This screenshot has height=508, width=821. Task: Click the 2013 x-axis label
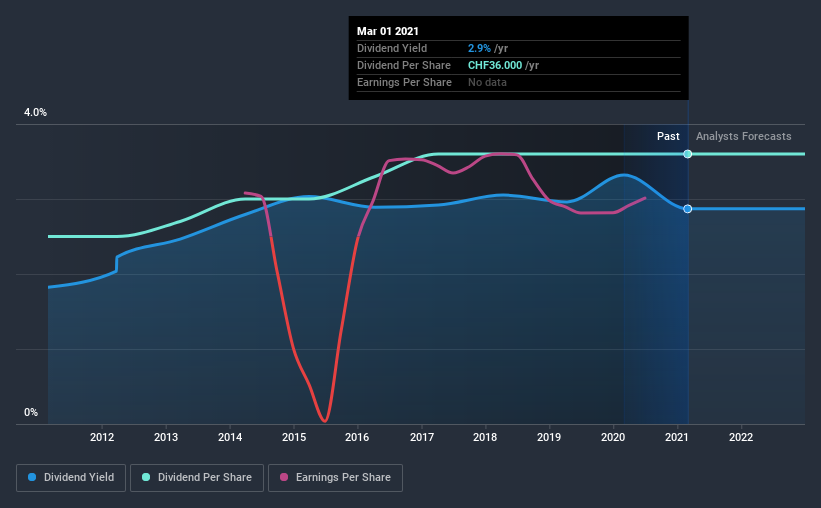(166, 437)
